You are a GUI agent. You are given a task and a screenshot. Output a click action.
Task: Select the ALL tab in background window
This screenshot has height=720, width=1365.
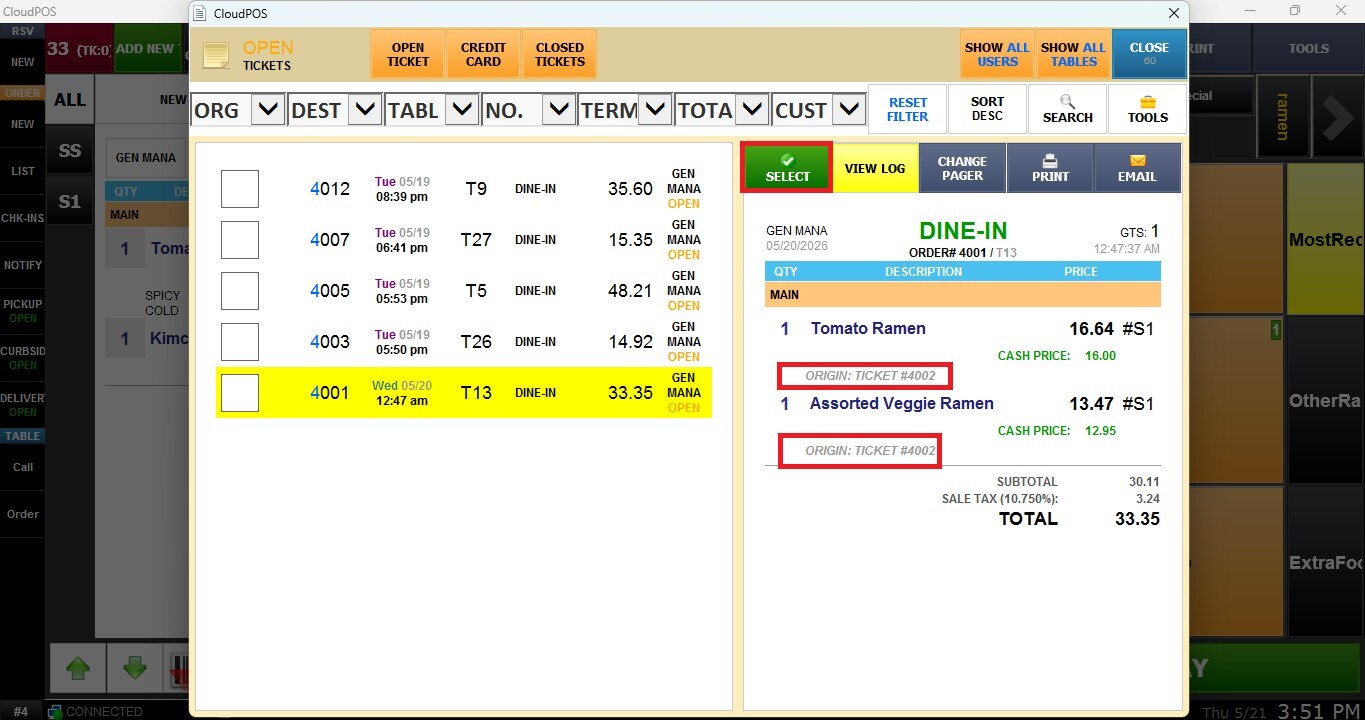pos(70,100)
